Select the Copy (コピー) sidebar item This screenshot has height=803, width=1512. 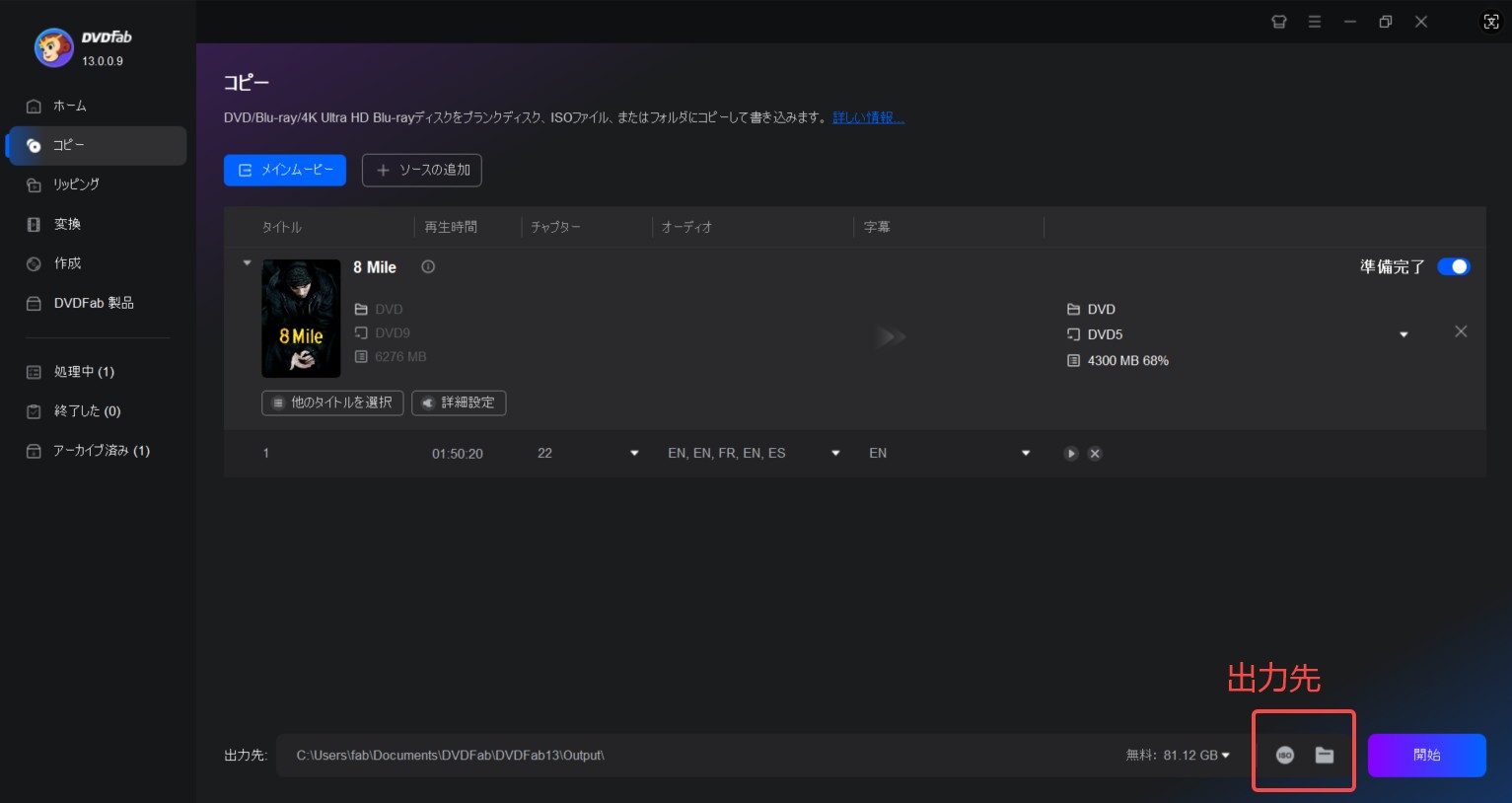click(x=95, y=145)
